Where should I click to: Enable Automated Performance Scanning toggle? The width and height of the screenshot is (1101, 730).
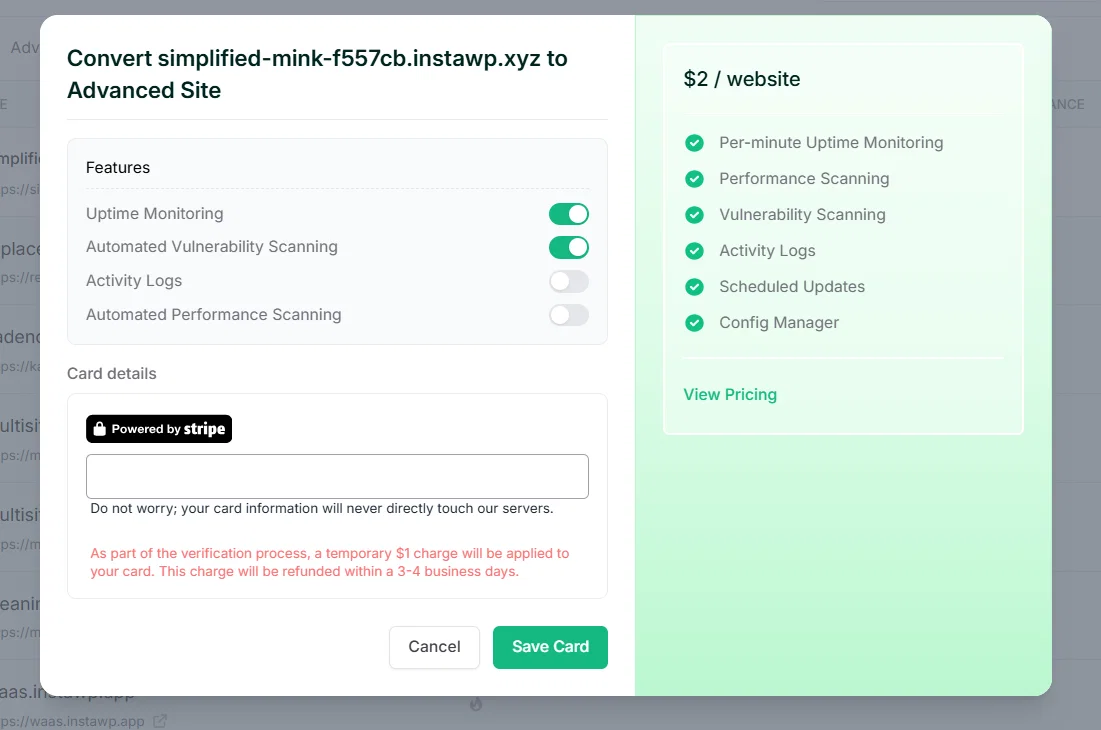coord(569,315)
